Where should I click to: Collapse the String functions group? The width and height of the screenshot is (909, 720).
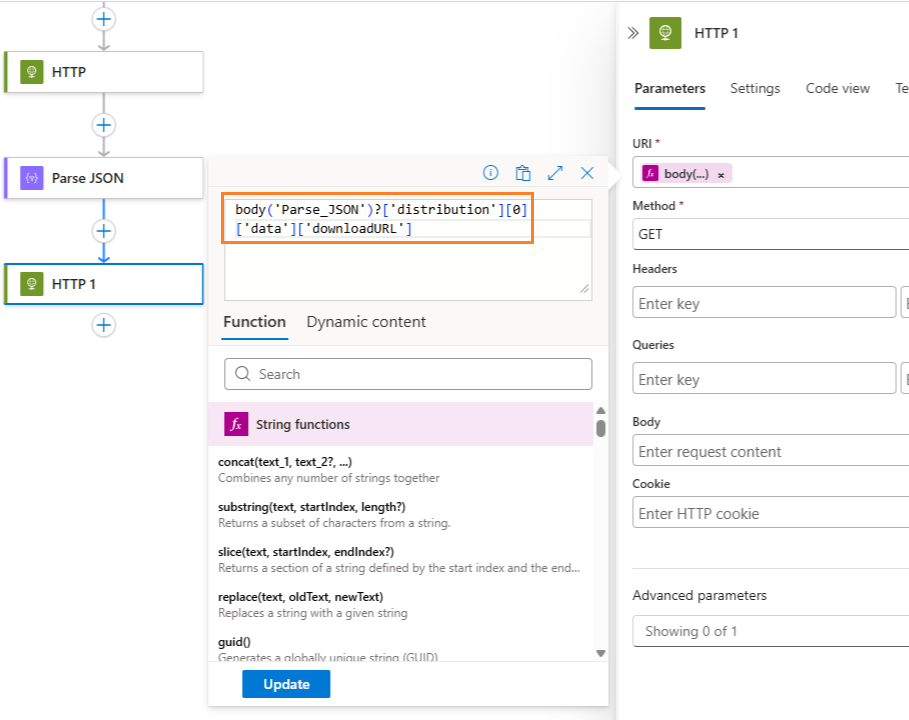point(401,424)
